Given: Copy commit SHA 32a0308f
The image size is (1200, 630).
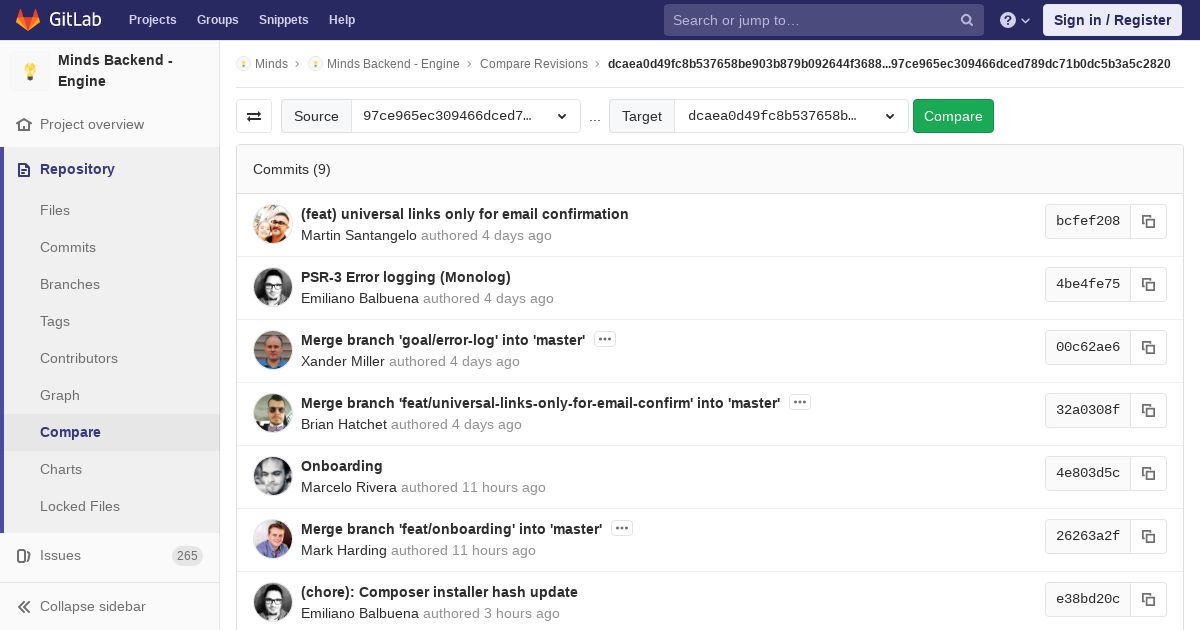Looking at the screenshot, I should (1148, 410).
